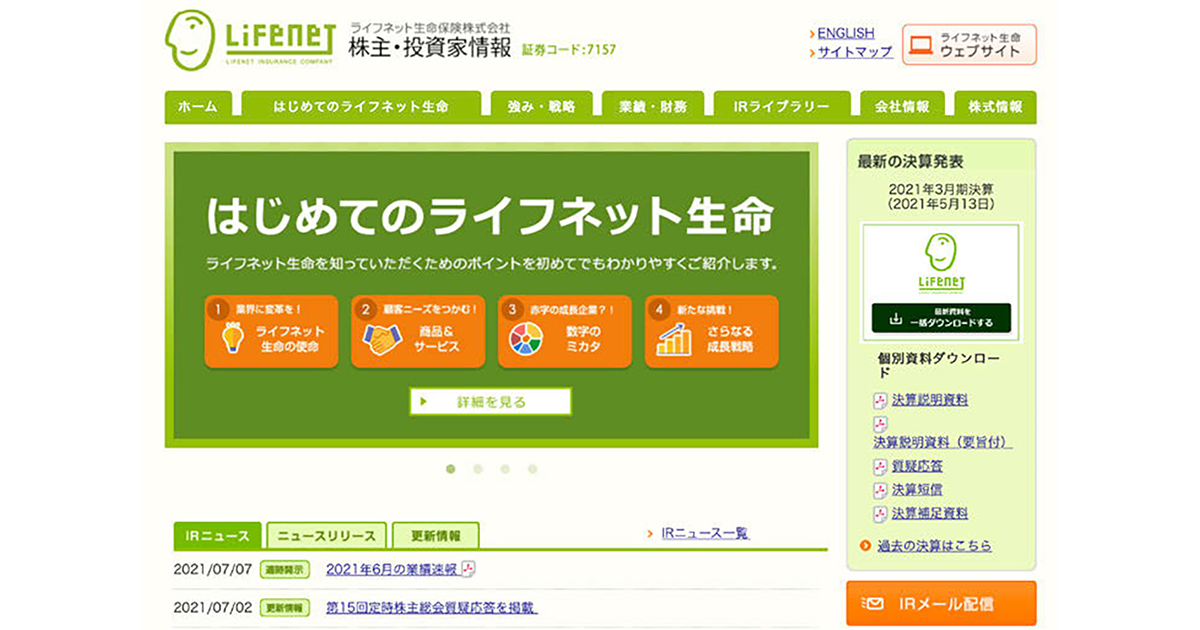Select the 業績・財務 menu item
The image size is (1200, 630).
(x=653, y=107)
